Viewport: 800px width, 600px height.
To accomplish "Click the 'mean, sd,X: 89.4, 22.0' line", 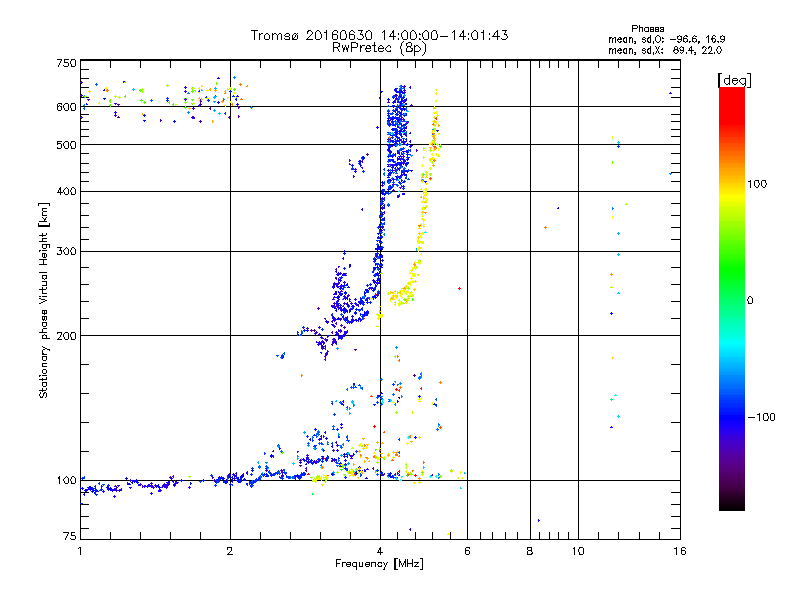I will coord(665,50).
